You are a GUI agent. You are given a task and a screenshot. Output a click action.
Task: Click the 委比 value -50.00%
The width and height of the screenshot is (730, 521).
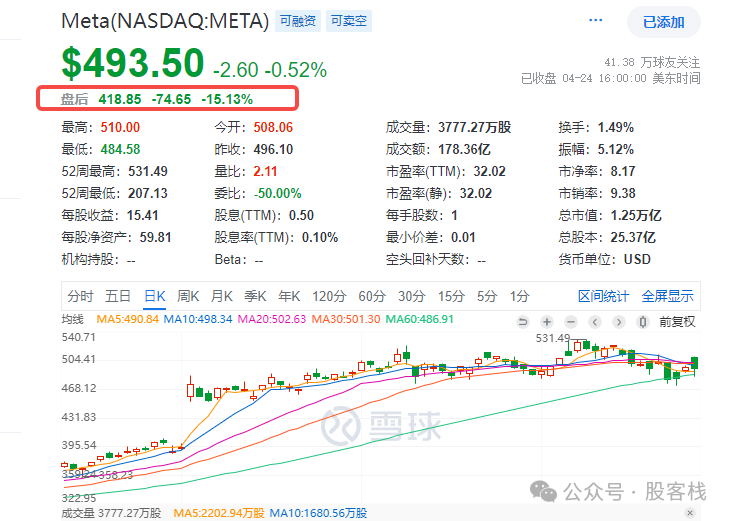[x=277, y=193]
